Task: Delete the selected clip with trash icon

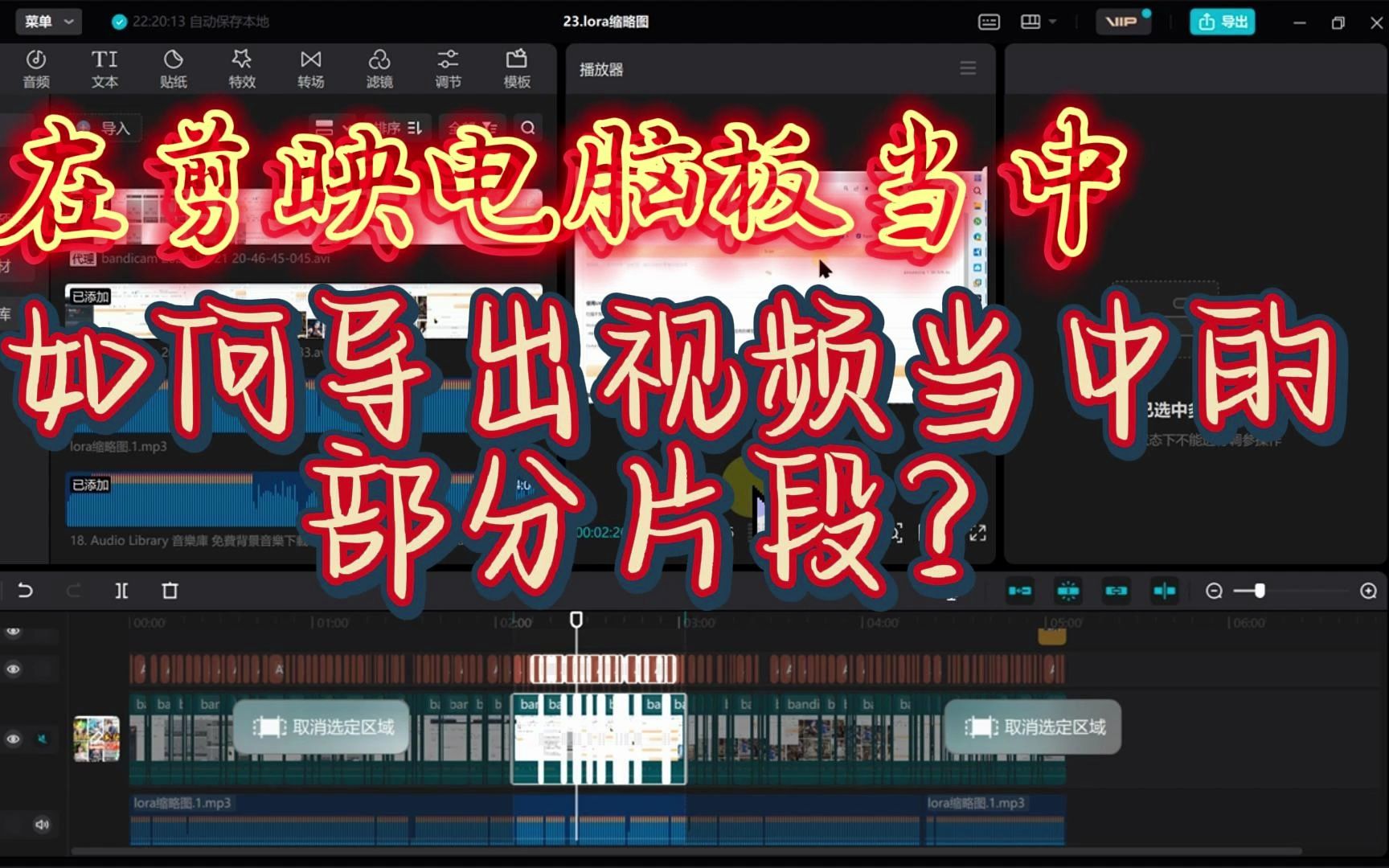Action: coord(170,591)
